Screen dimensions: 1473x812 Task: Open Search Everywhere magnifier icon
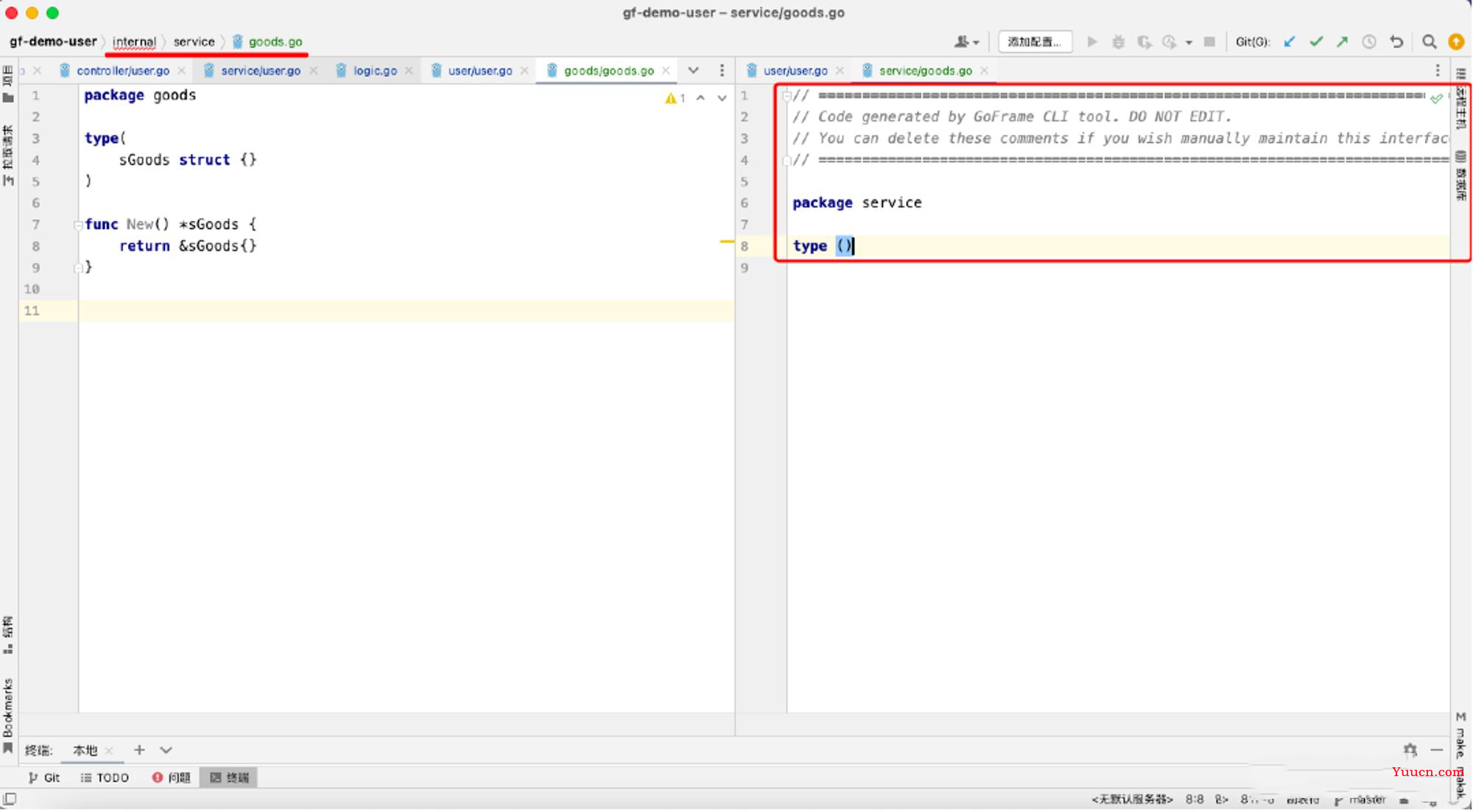click(x=1429, y=42)
